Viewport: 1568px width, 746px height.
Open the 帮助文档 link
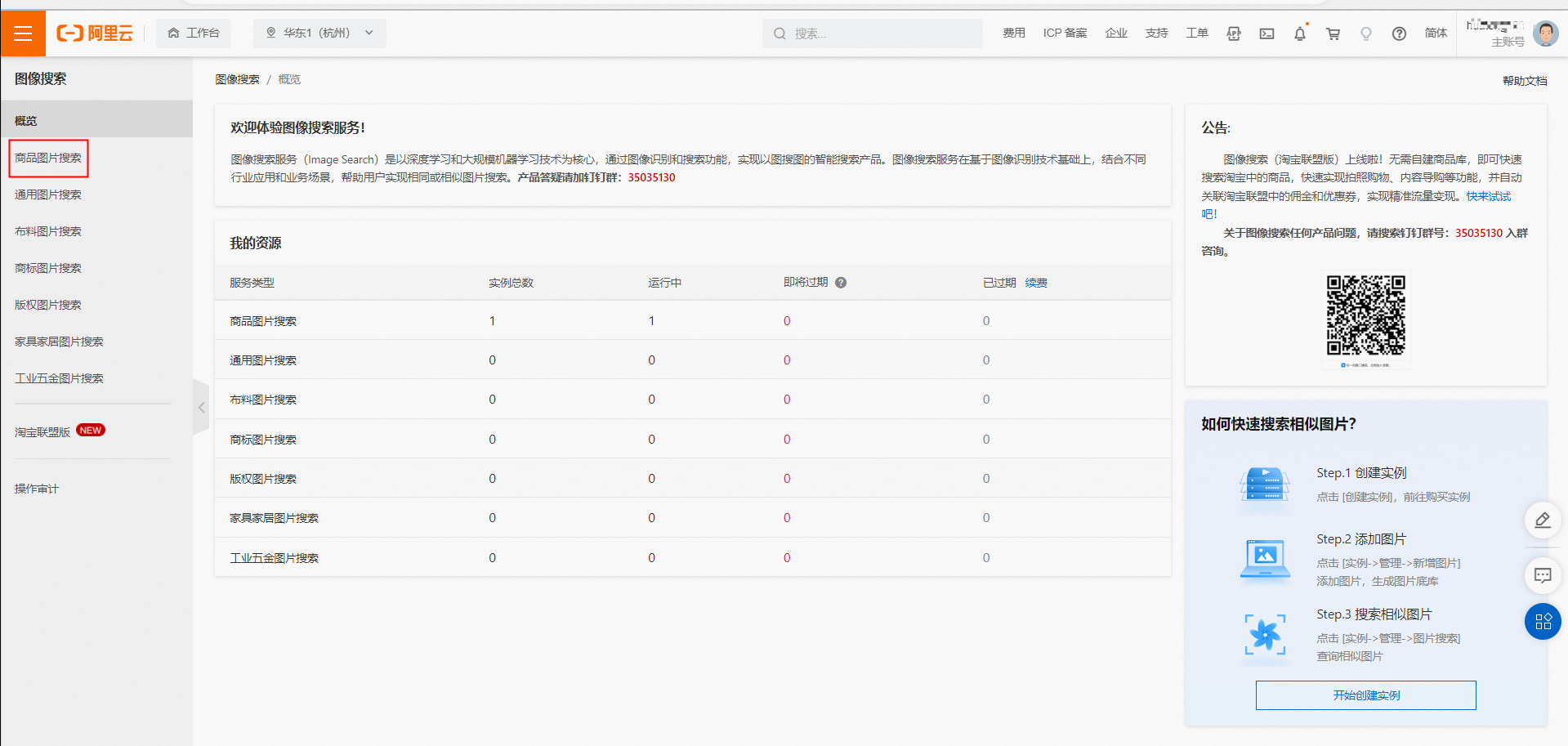click(x=1525, y=81)
